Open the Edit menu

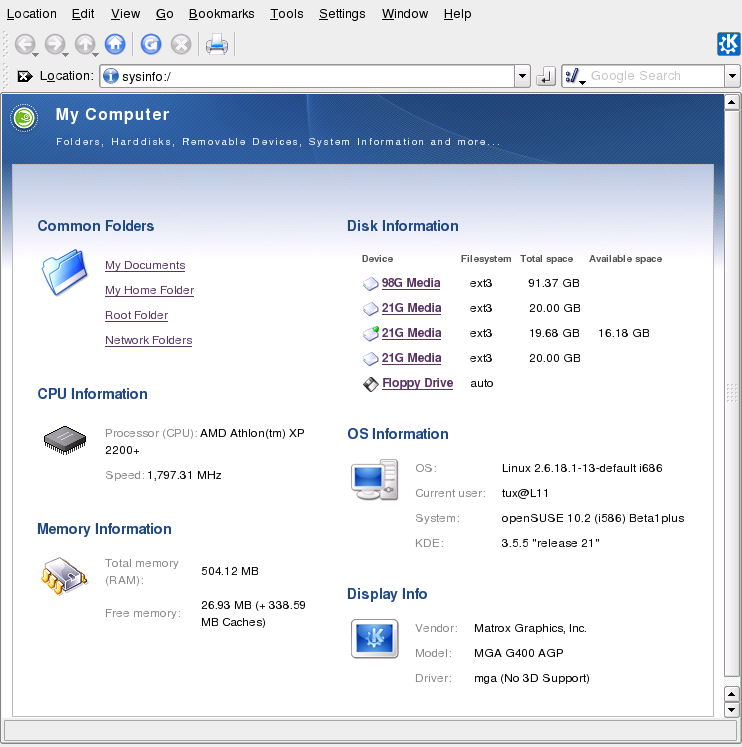[x=83, y=14]
